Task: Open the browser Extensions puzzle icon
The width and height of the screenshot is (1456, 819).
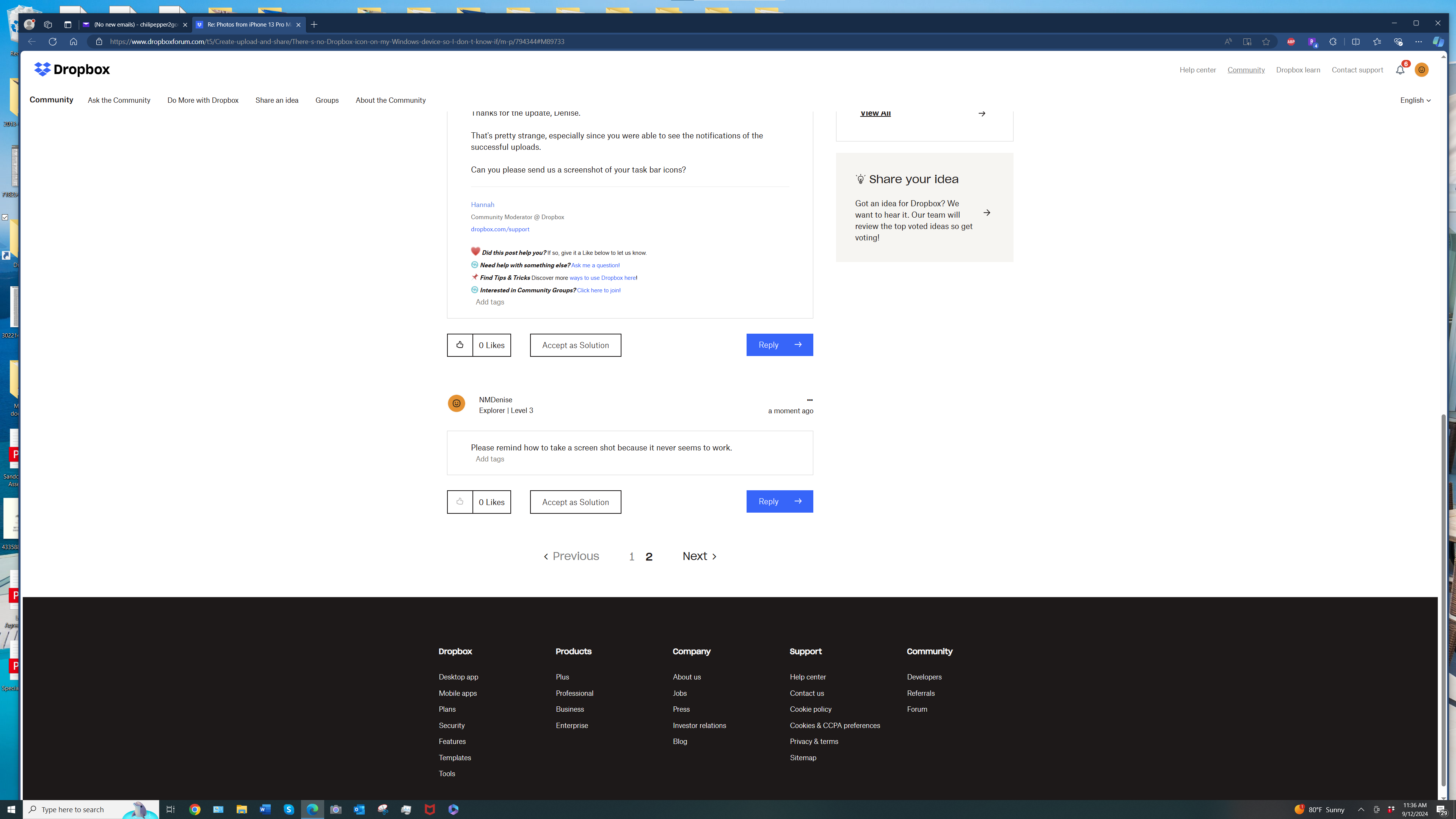Action: (x=1333, y=41)
